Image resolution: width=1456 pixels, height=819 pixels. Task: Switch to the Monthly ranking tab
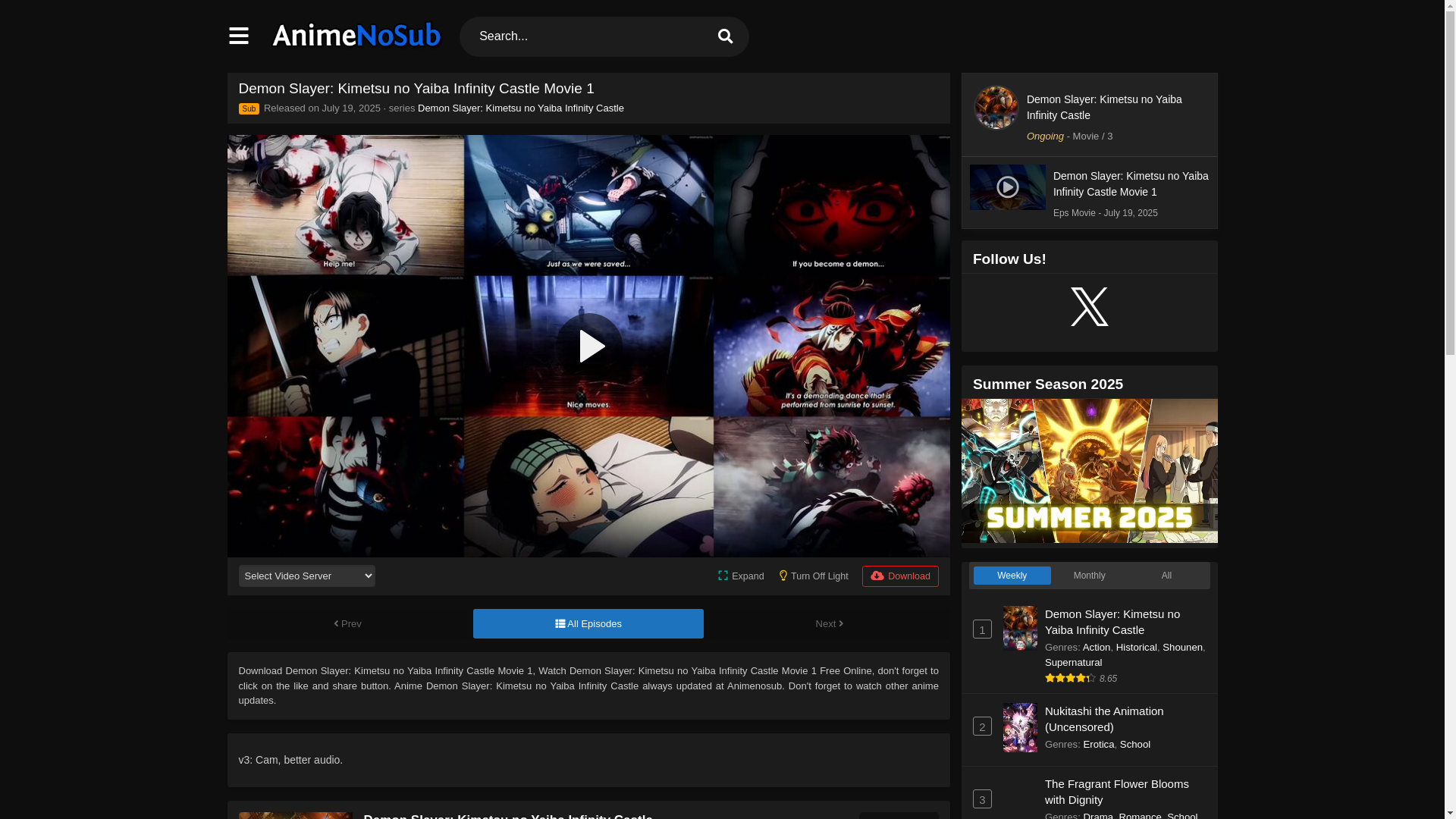[1089, 576]
